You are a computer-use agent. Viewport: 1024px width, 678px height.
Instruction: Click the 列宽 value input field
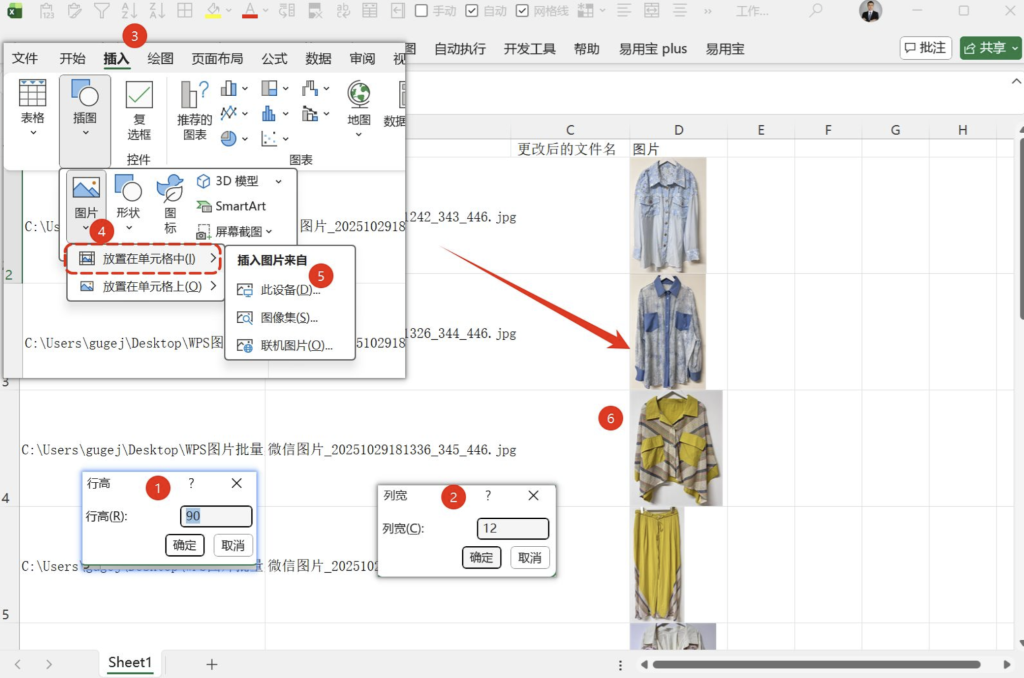pyautogui.click(x=513, y=528)
